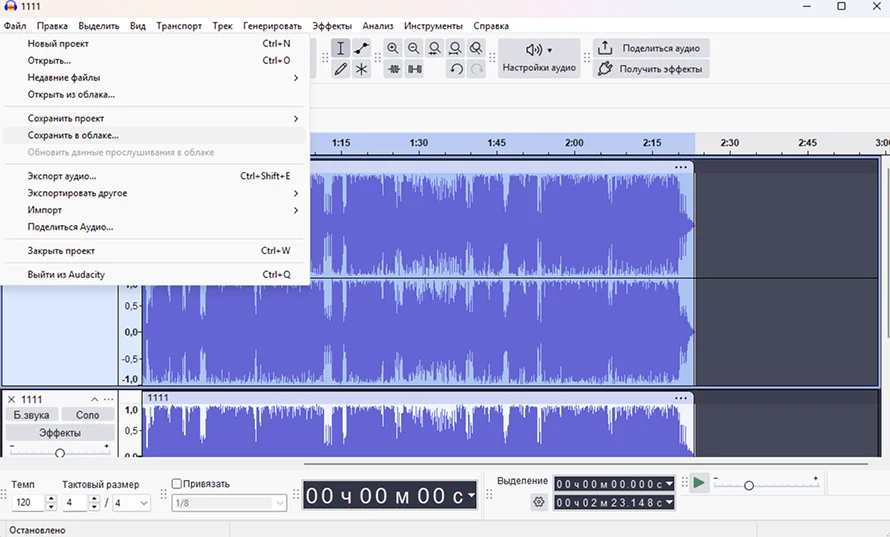Click the Zoom Out magnifier
This screenshot has width=890, height=537.
(413, 48)
